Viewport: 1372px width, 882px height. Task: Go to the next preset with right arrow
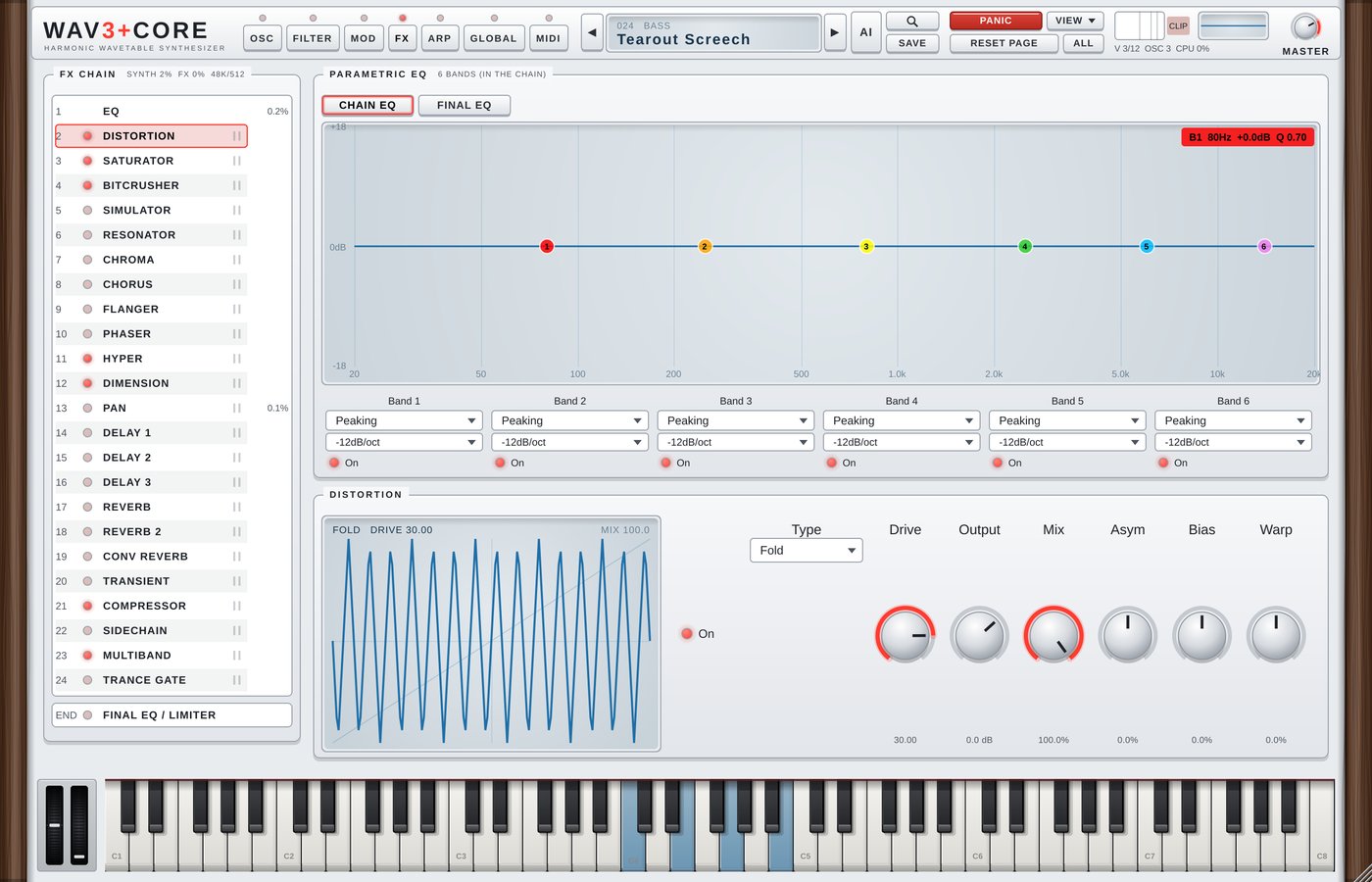pyautogui.click(x=835, y=32)
